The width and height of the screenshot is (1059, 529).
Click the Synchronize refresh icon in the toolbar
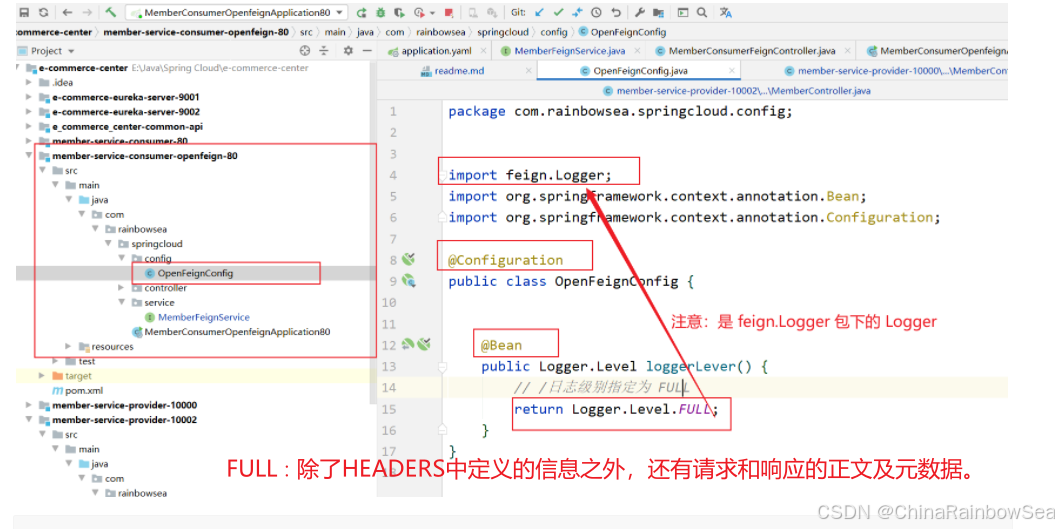pos(43,12)
